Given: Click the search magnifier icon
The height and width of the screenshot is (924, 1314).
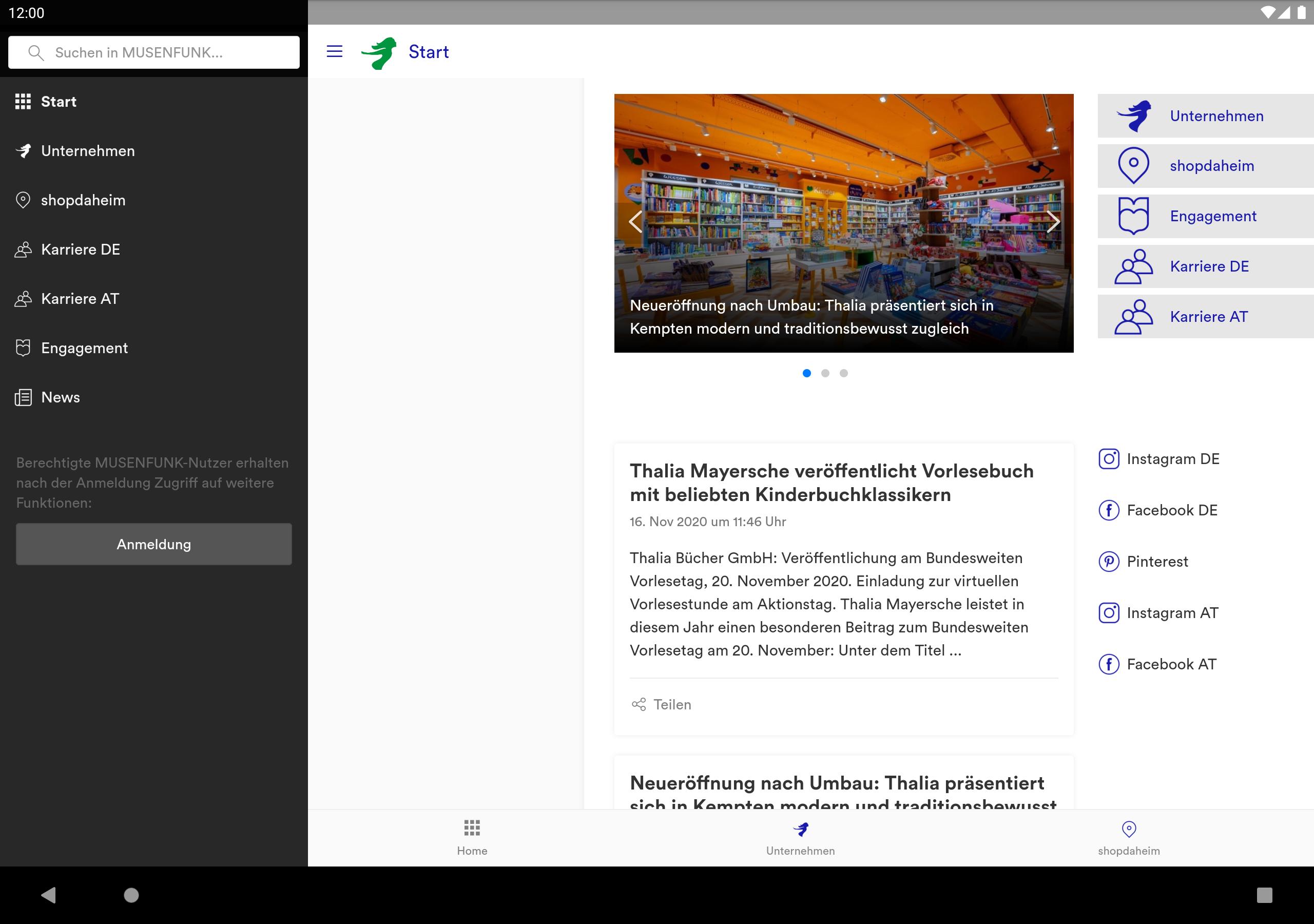Looking at the screenshot, I should tap(35, 53).
